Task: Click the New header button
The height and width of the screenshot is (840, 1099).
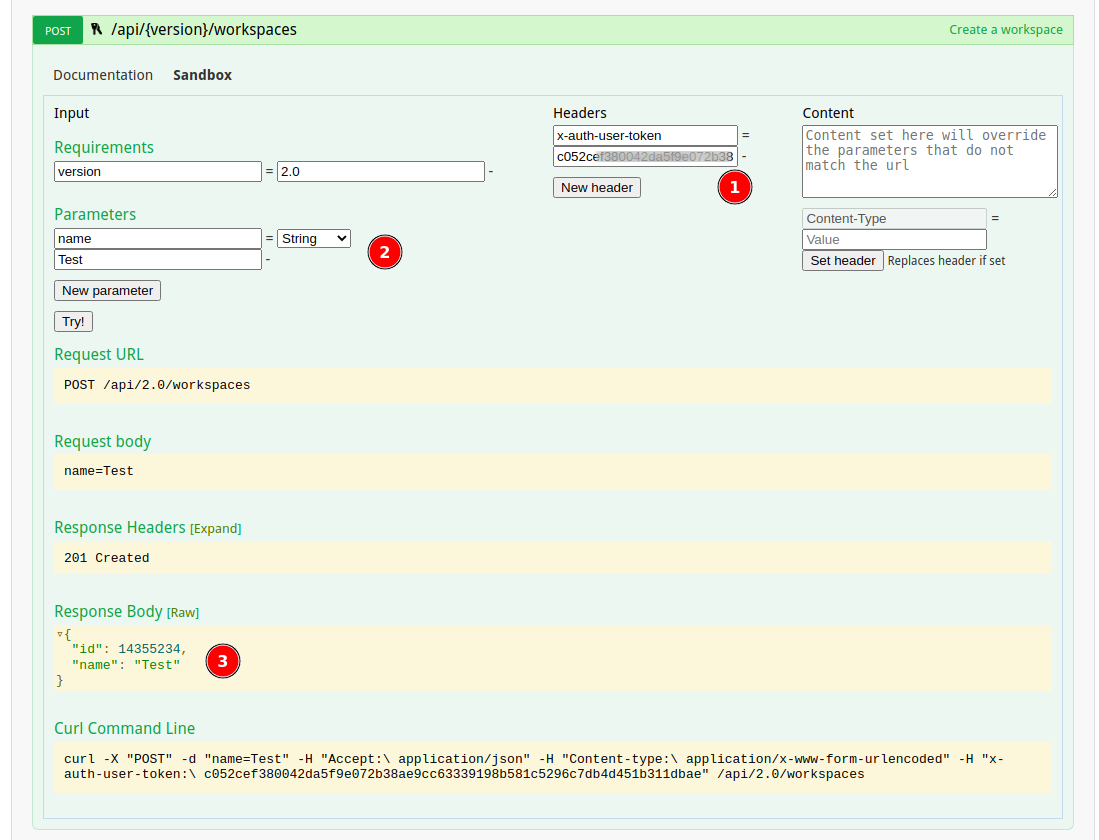Action: (596, 187)
